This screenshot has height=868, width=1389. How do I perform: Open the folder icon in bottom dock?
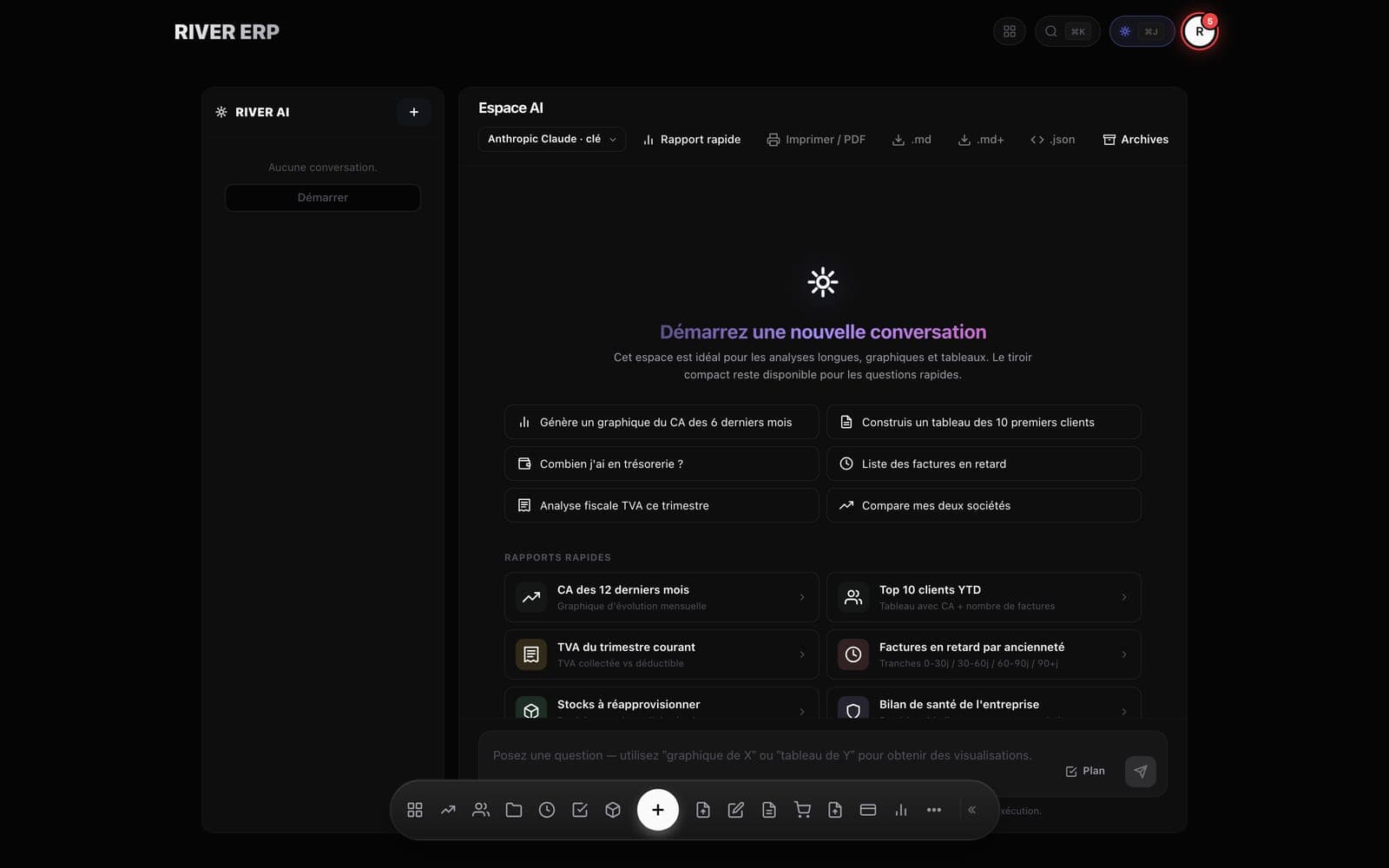point(514,810)
